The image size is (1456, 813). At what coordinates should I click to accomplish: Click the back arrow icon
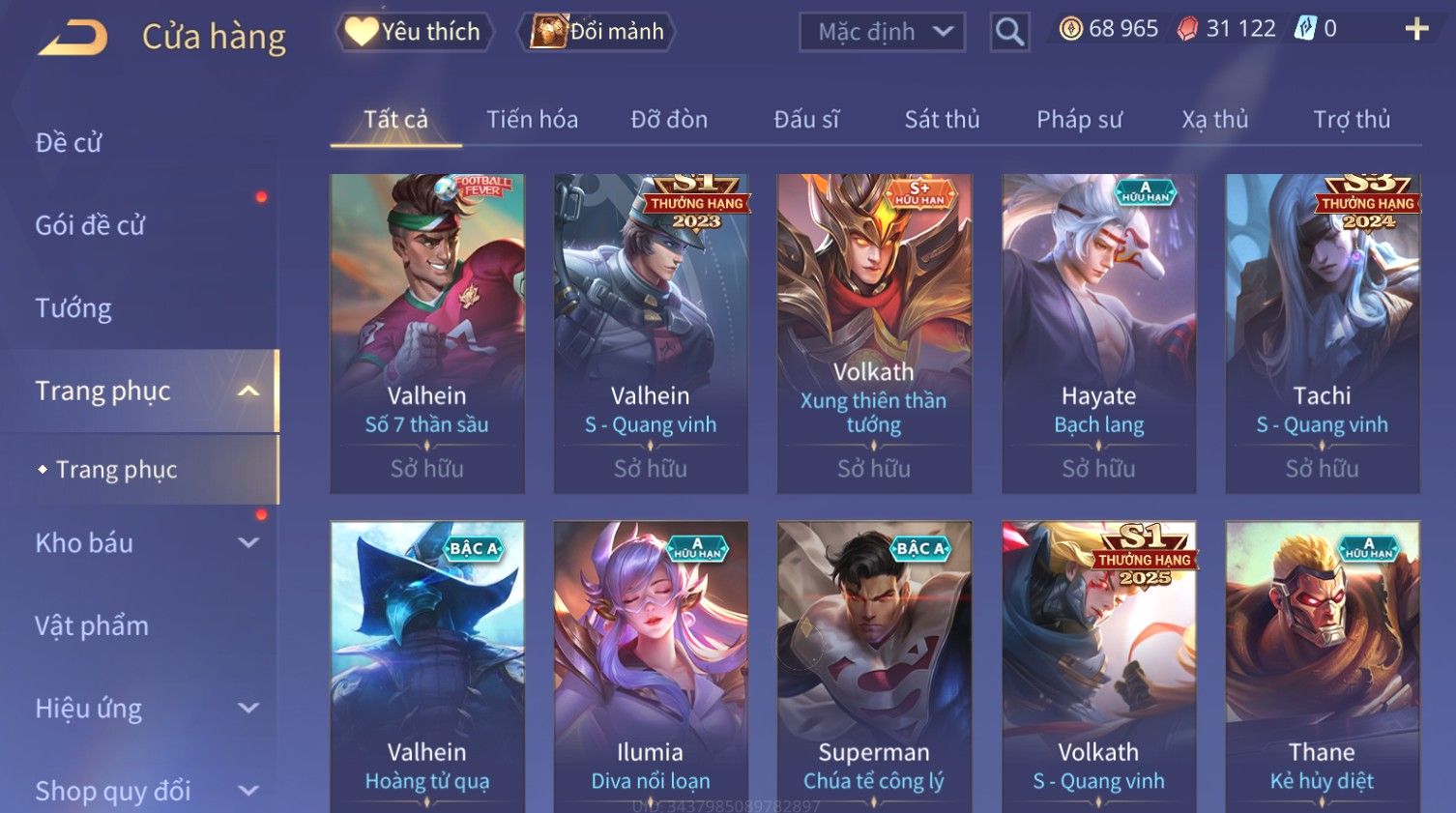73,38
